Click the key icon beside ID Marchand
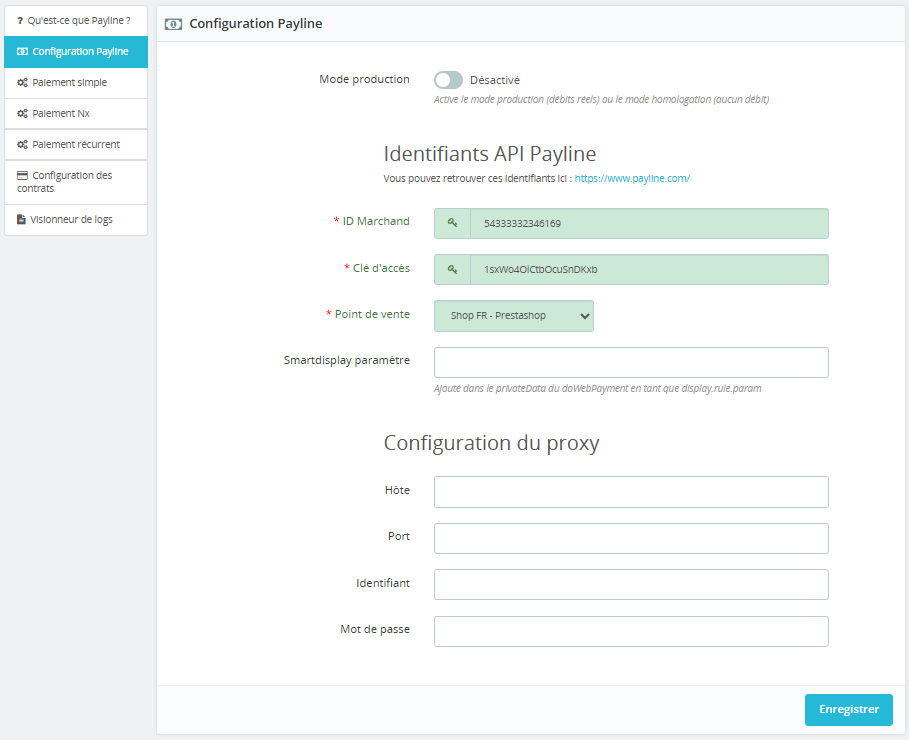This screenshot has width=909, height=740. (x=452, y=223)
